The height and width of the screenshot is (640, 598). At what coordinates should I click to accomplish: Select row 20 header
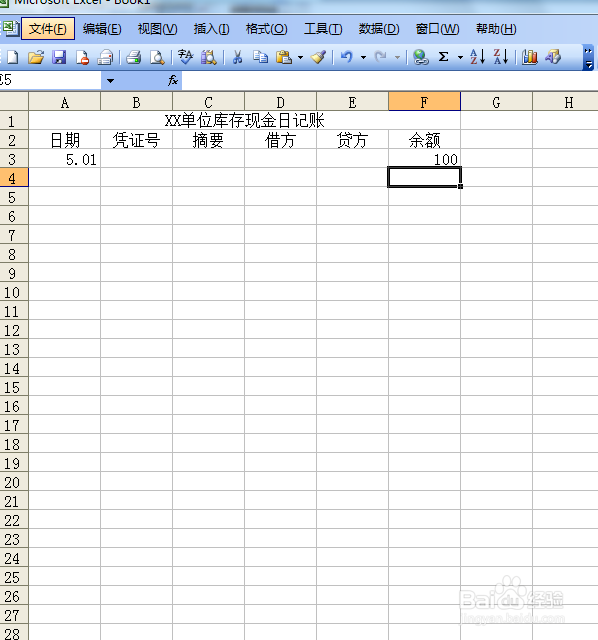14,482
